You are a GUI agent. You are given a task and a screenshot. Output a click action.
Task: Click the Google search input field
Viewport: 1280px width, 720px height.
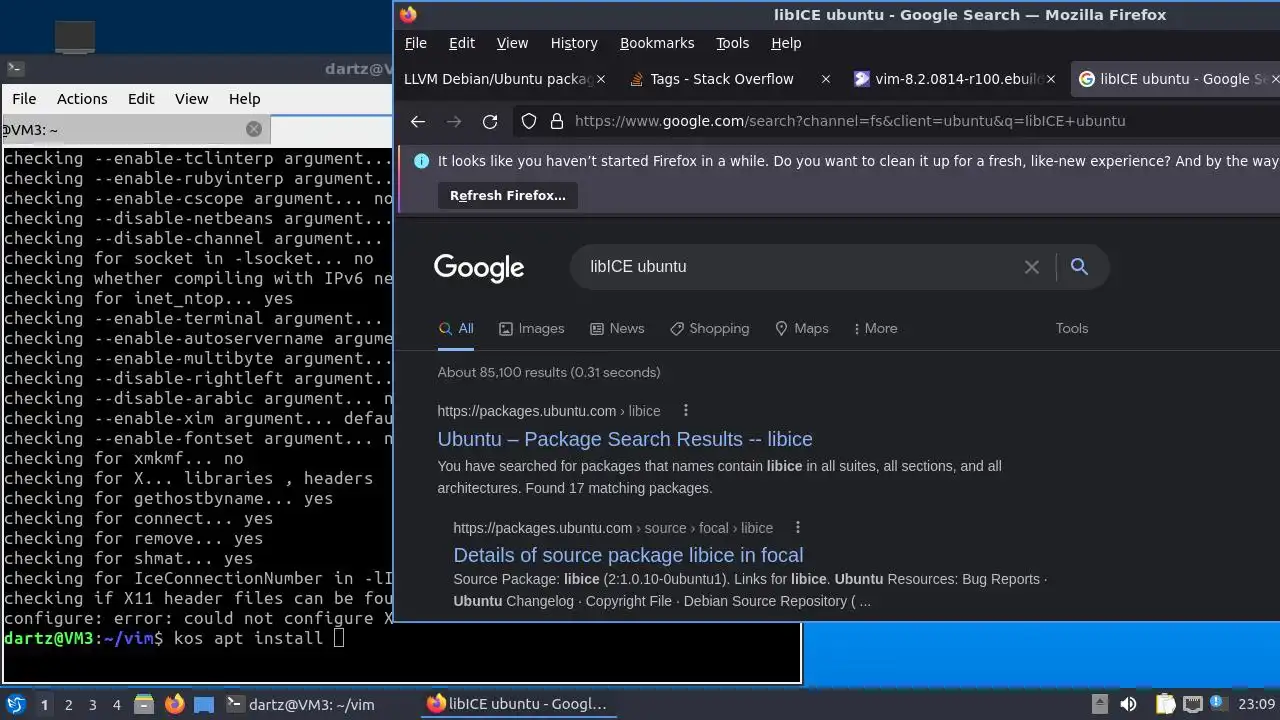pos(800,267)
